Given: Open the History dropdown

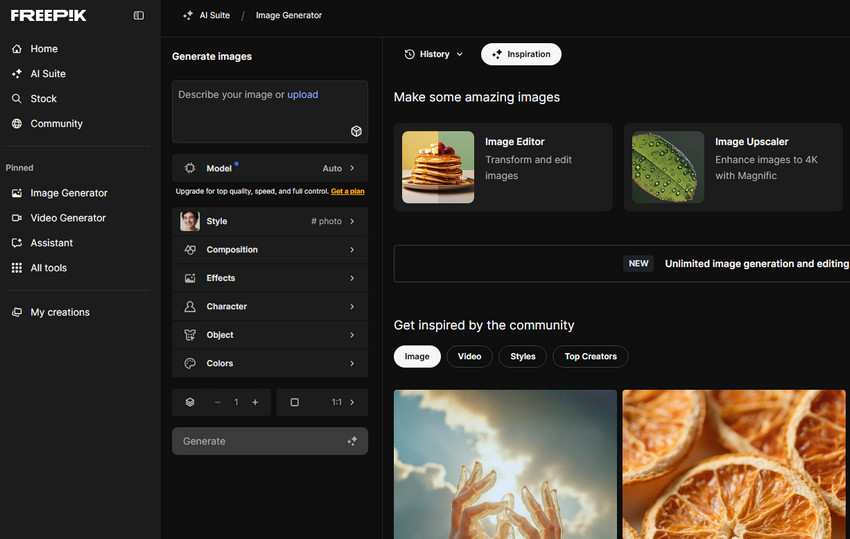Looking at the screenshot, I should point(433,54).
